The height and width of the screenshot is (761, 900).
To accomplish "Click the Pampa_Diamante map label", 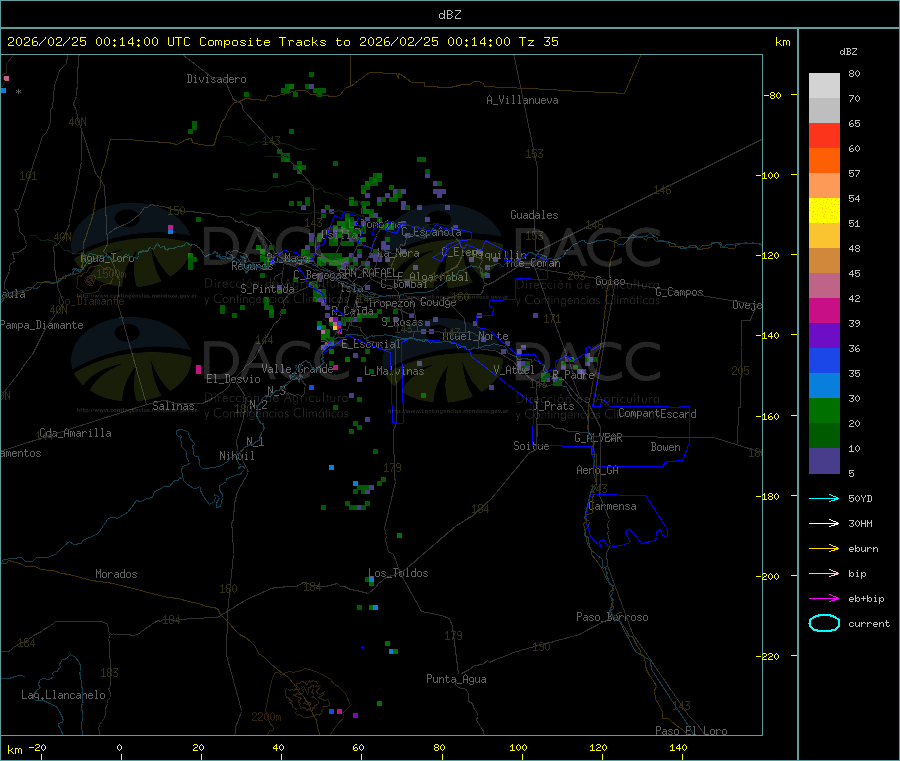I will [42, 325].
